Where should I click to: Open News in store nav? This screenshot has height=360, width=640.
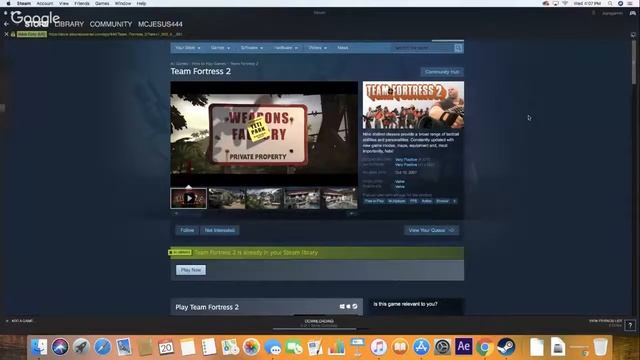point(342,48)
